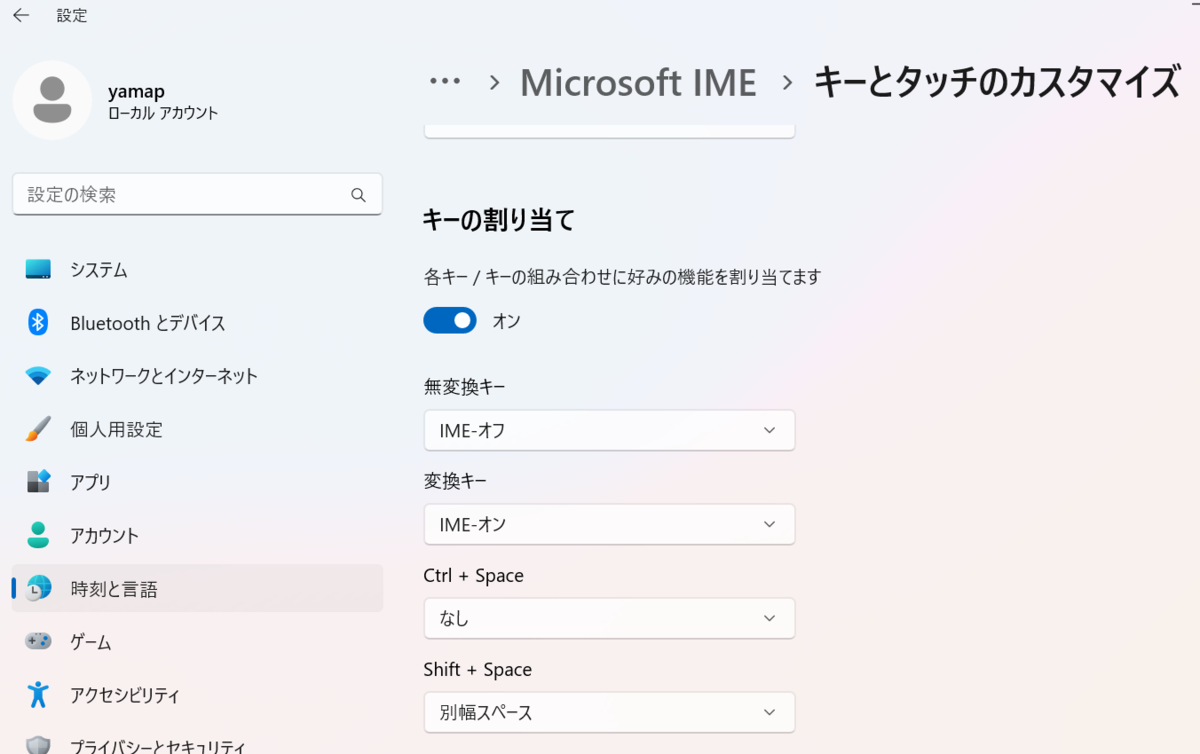The height and width of the screenshot is (754, 1200).
Task: Click the back arrow icon
Action: coord(21,15)
